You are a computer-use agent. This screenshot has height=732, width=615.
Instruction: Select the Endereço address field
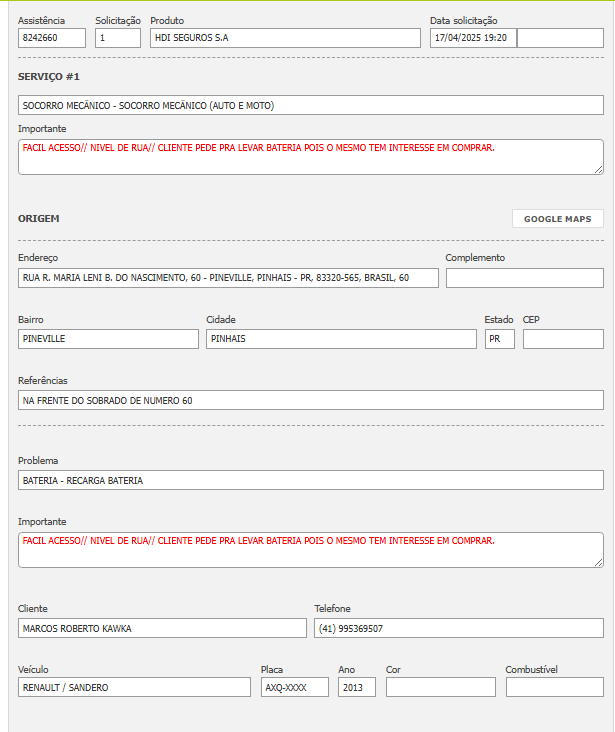tap(228, 278)
